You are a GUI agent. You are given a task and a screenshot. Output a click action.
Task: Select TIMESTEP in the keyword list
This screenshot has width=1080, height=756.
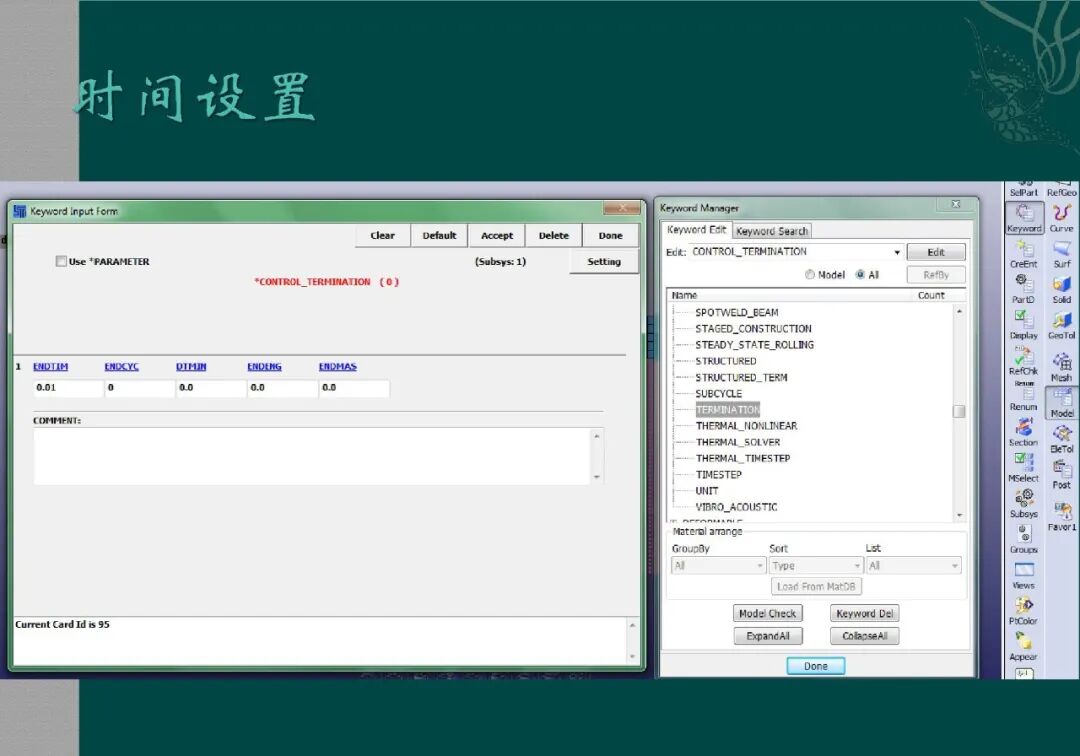[718, 474]
